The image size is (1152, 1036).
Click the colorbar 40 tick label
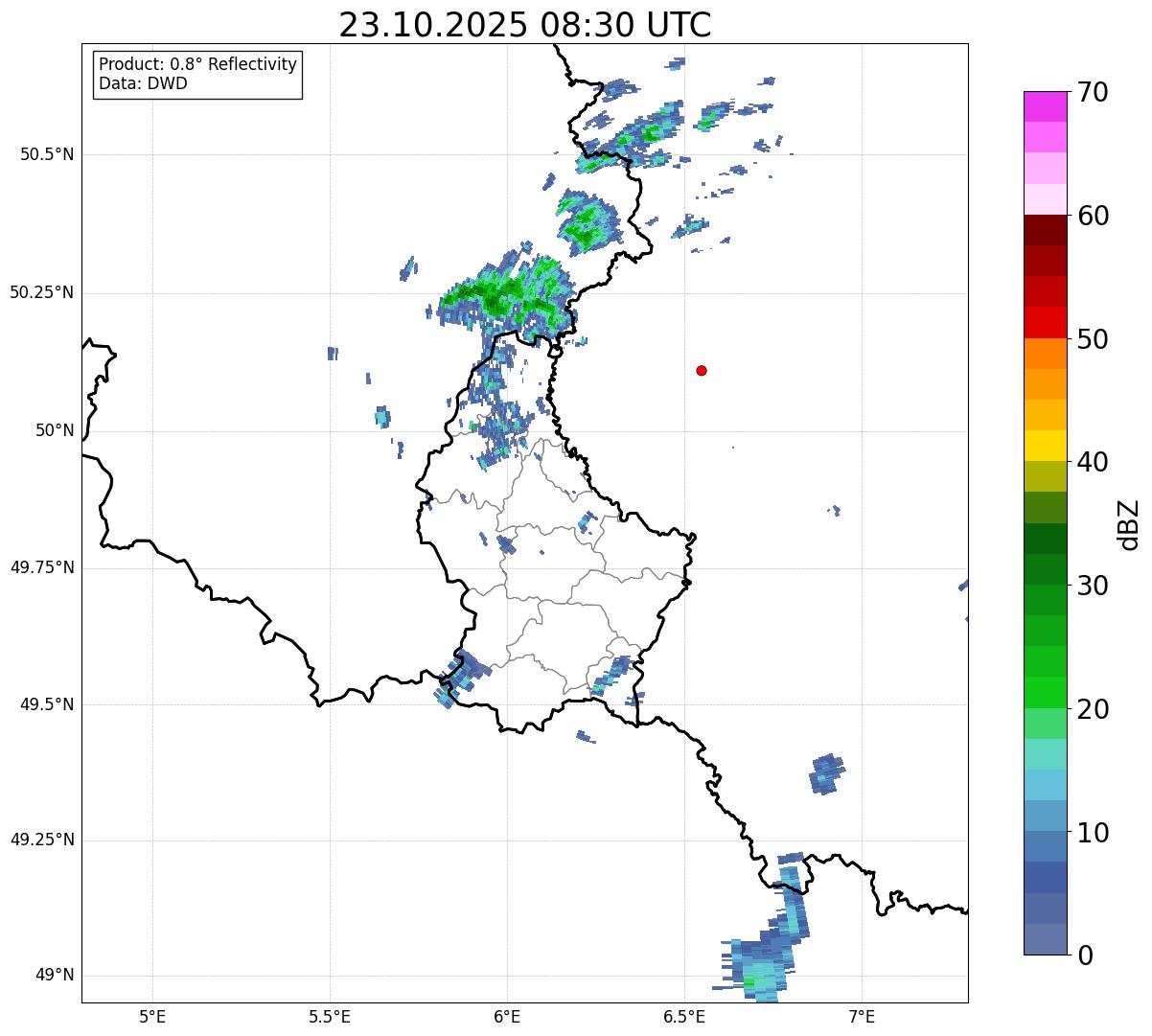(1093, 462)
